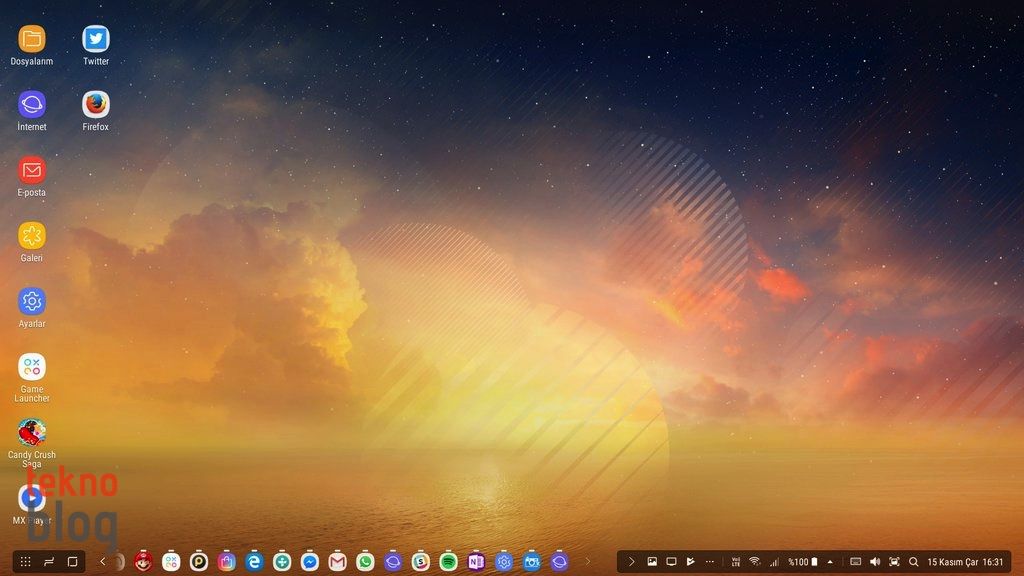Open the E-posta mail app
This screenshot has width=1024, height=576.
[32, 171]
